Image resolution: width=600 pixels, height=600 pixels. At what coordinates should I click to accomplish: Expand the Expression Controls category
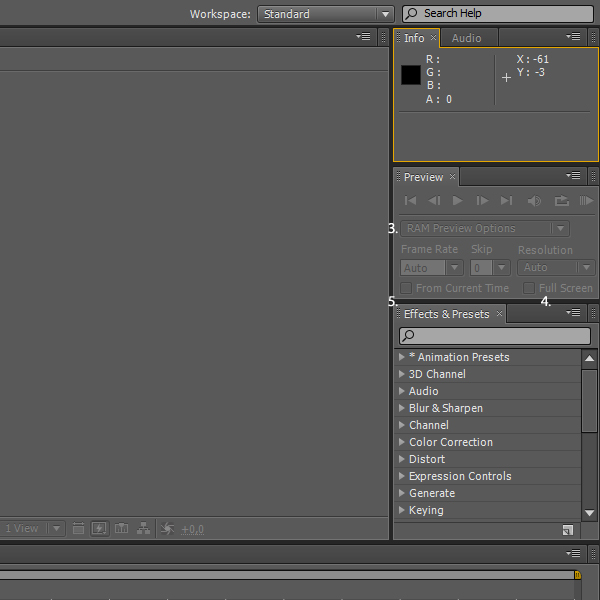click(401, 476)
